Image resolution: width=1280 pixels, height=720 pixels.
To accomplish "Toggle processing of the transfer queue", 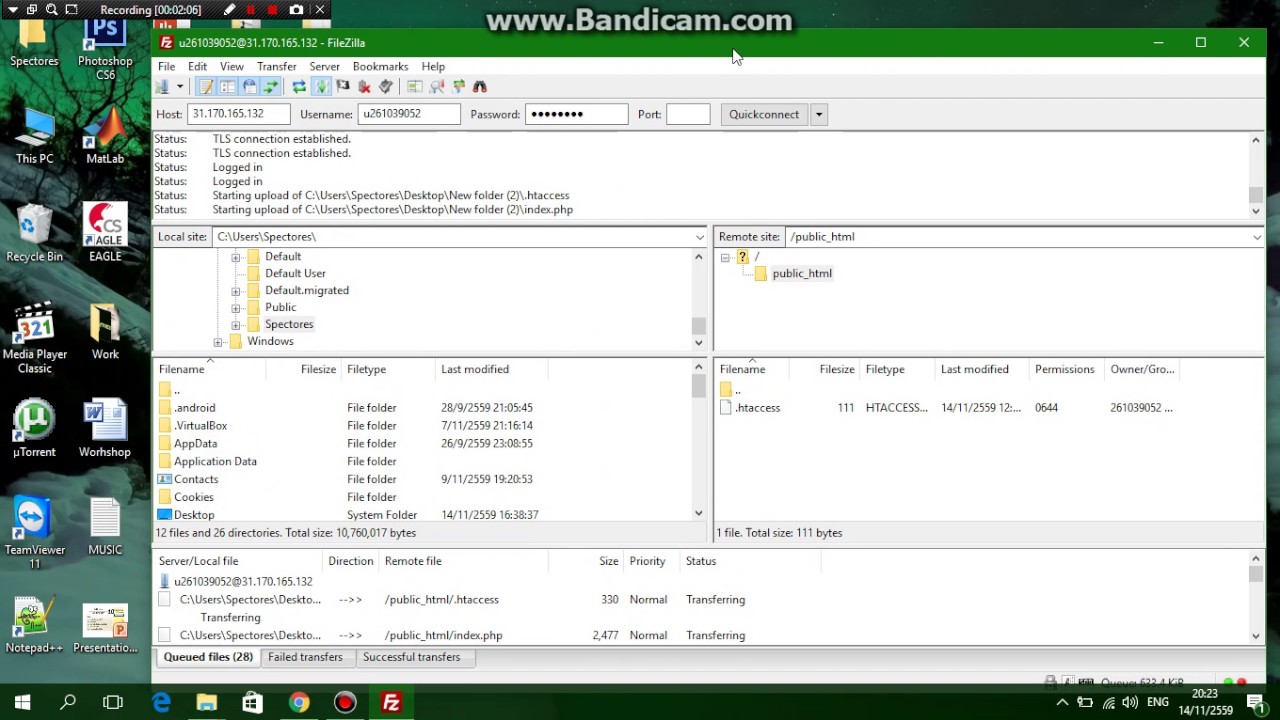I will tap(321, 87).
